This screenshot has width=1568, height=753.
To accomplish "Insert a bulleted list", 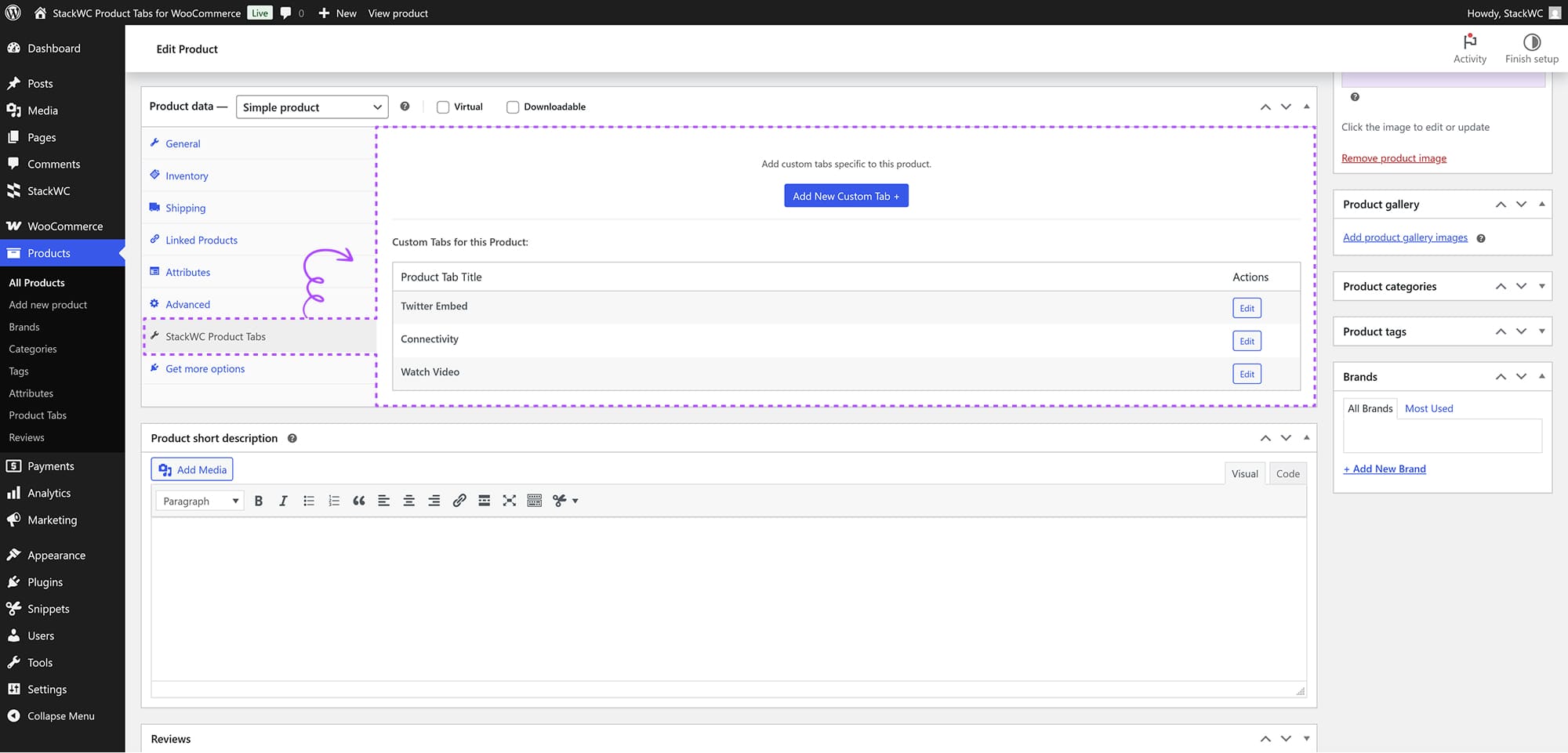I will click(309, 501).
